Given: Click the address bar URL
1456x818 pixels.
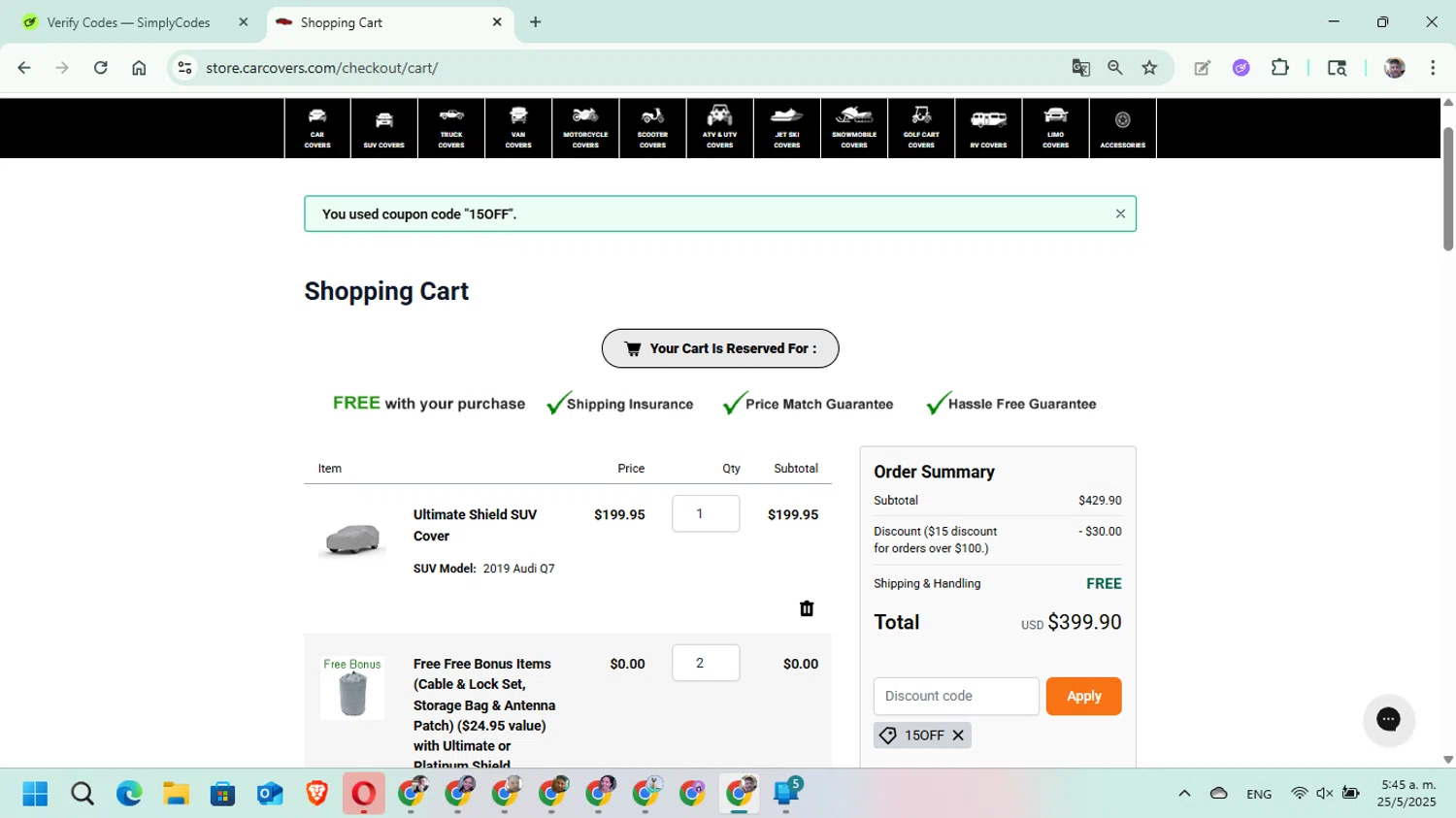Looking at the screenshot, I should pos(322,68).
